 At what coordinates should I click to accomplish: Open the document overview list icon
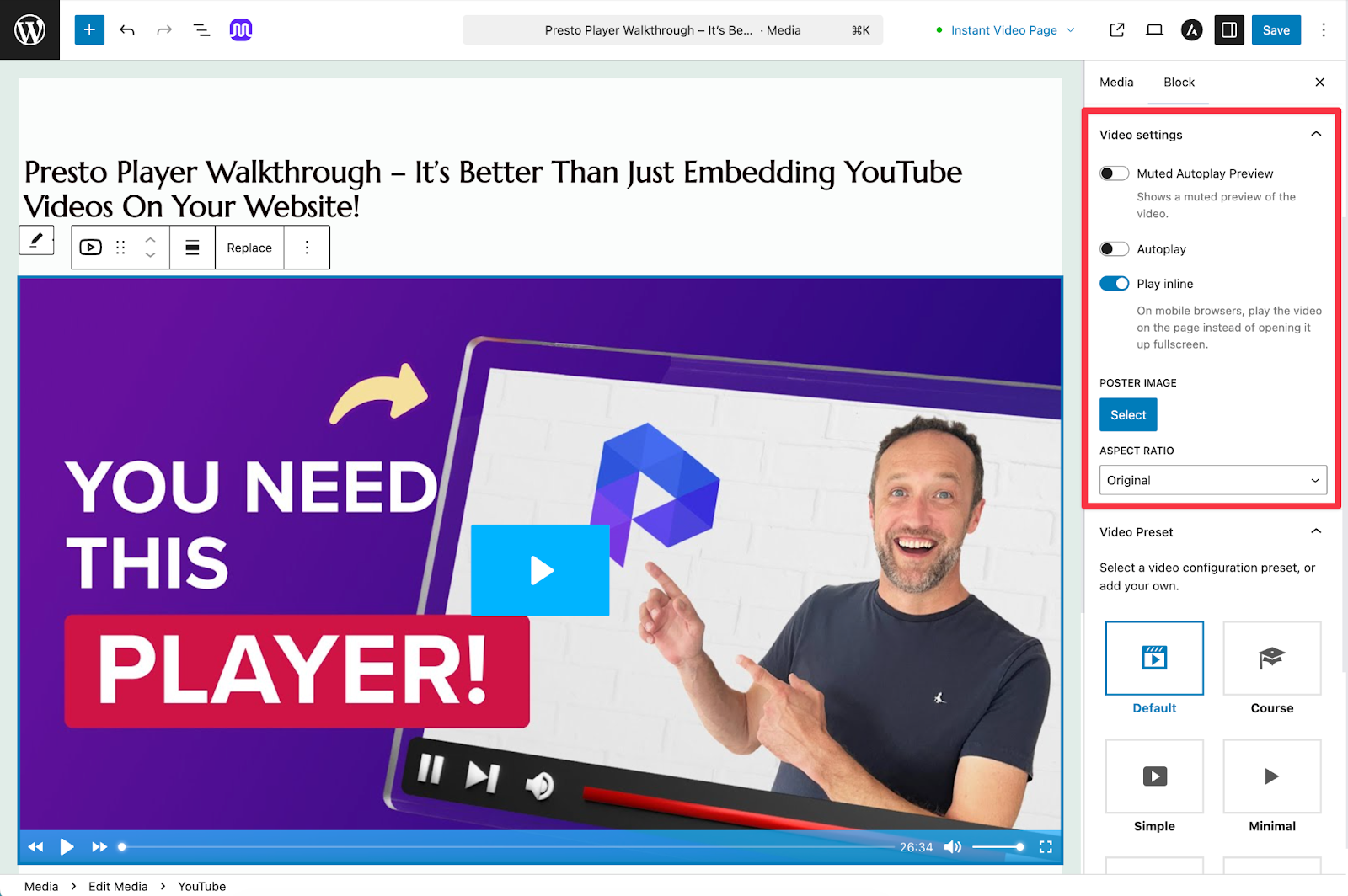point(201,30)
